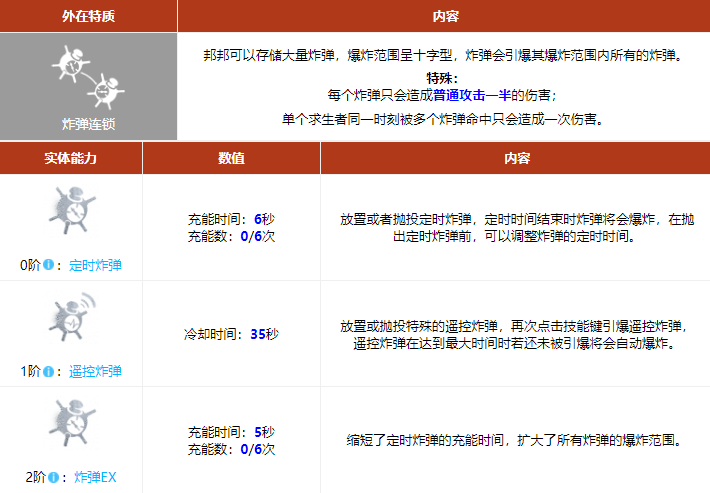Click the 炸弹连锁 label under the icon

coord(89,125)
